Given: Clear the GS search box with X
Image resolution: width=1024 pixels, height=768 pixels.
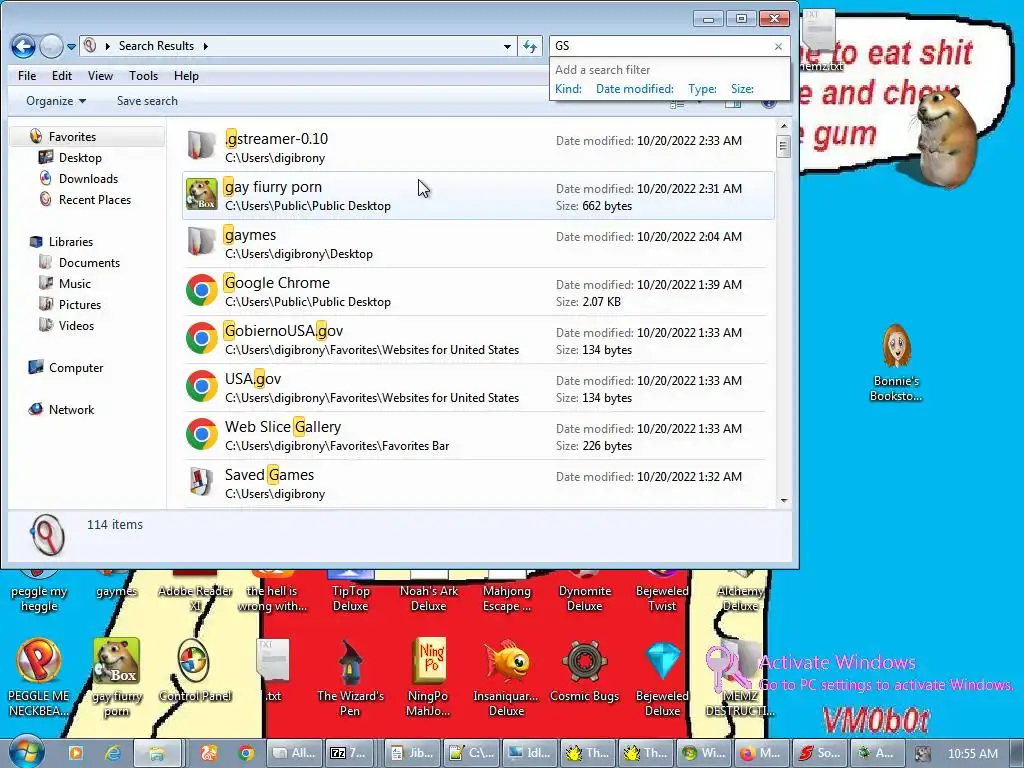Looking at the screenshot, I should pos(778,46).
